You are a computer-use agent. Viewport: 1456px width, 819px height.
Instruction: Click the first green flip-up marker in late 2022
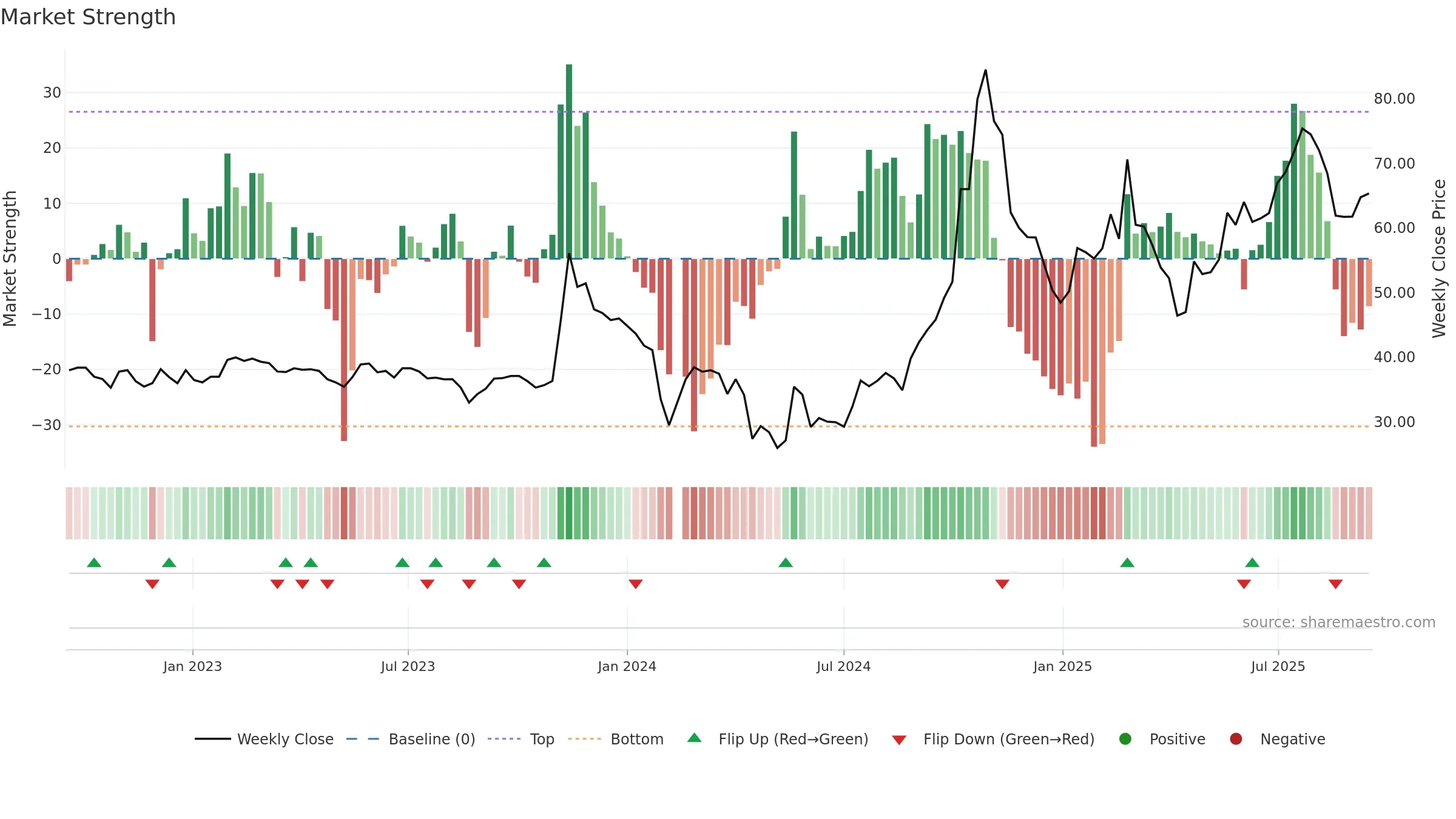click(x=94, y=562)
